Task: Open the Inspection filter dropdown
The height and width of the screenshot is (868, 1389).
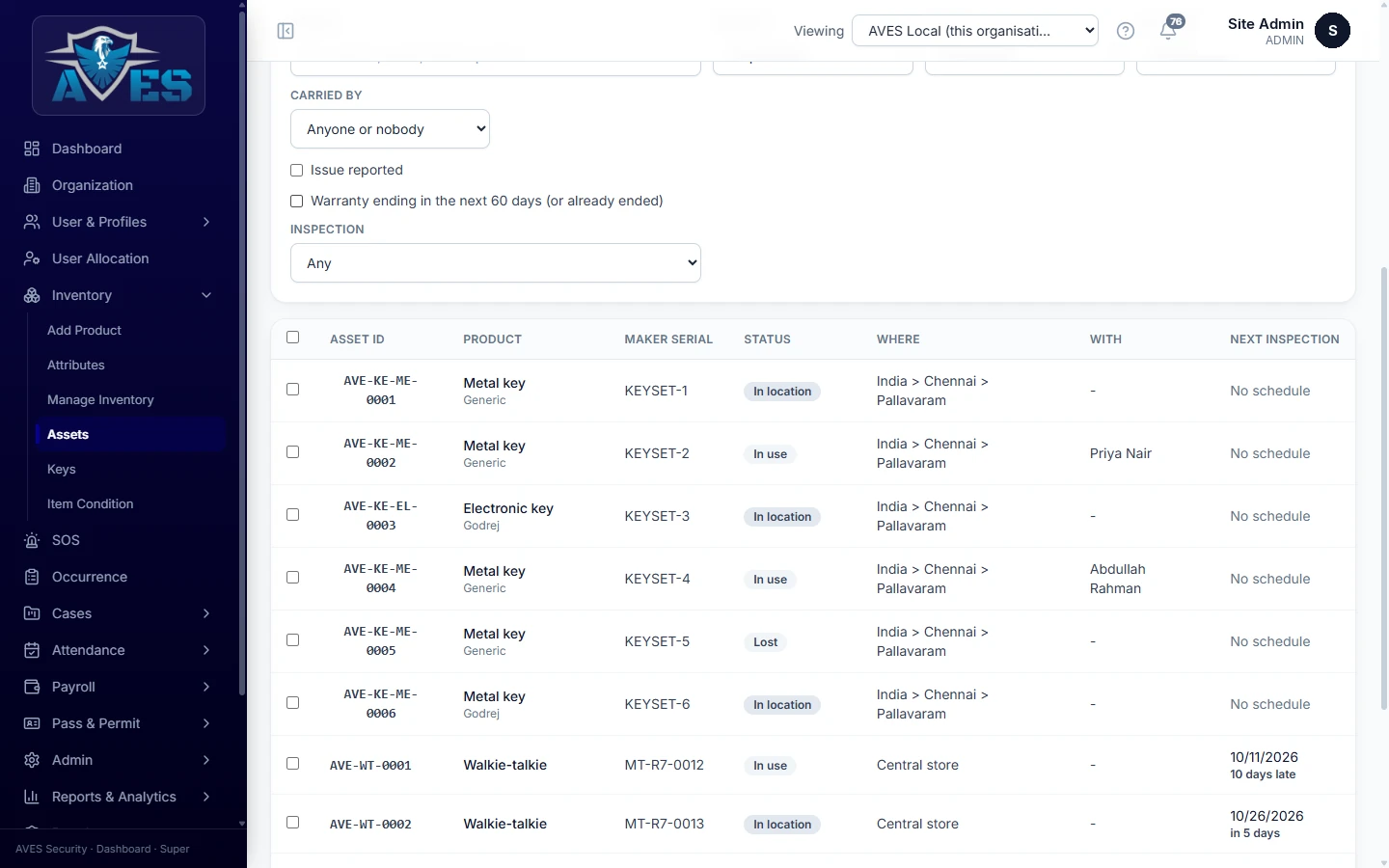Action: [x=496, y=263]
